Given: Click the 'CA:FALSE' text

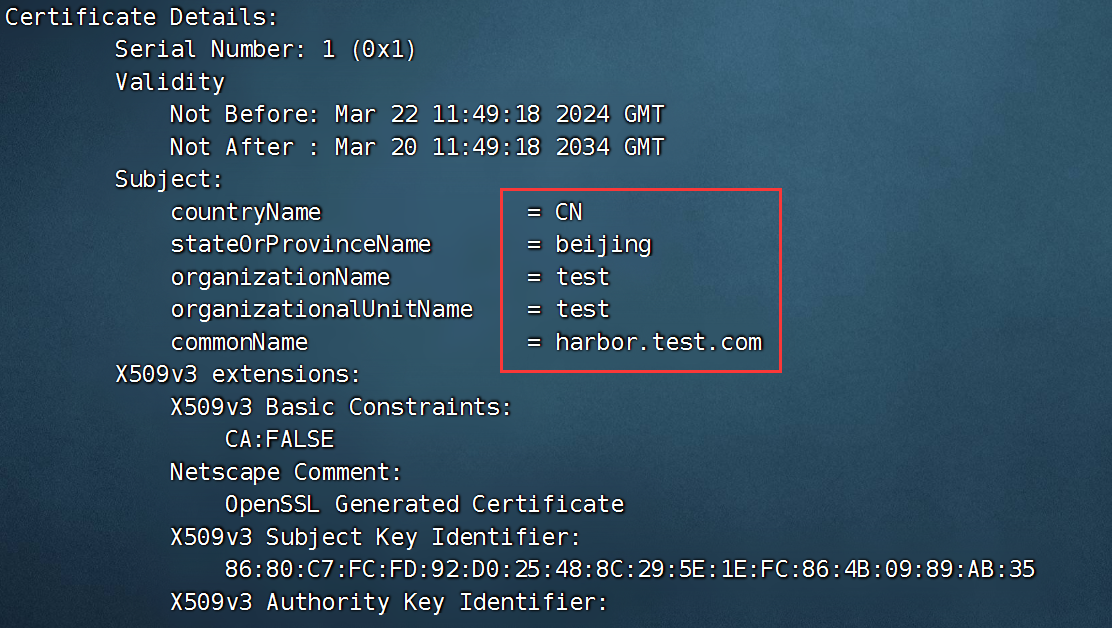Looking at the screenshot, I should [x=279, y=439].
